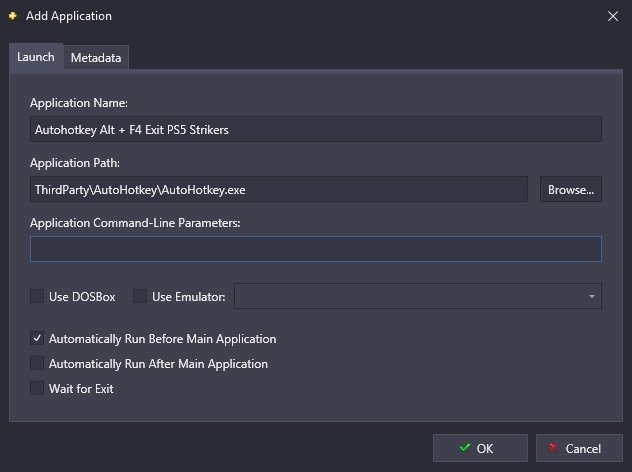Uncheck Automatically Run Before Main Application
The width and height of the screenshot is (632, 472).
[37, 338]
